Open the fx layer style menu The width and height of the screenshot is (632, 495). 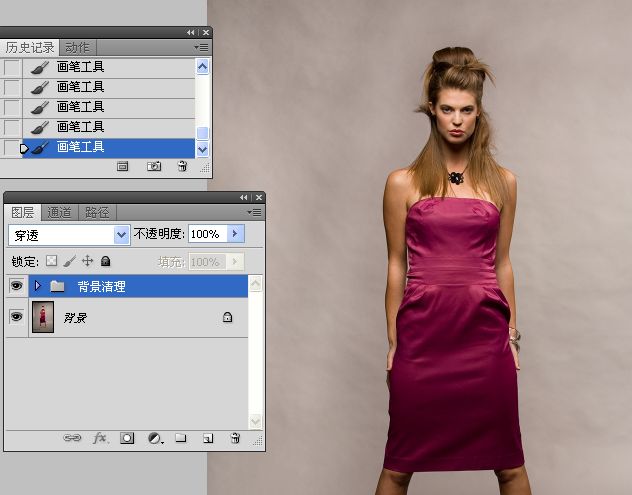pyautogui.click(x=100, y=438)
